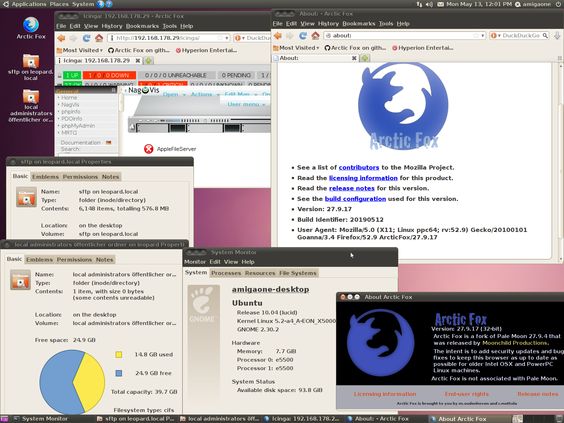The height and width of the screenshot is (423, 564).
Task: Switch to Processes tab in System Monitor
Action: pos(226,273)
